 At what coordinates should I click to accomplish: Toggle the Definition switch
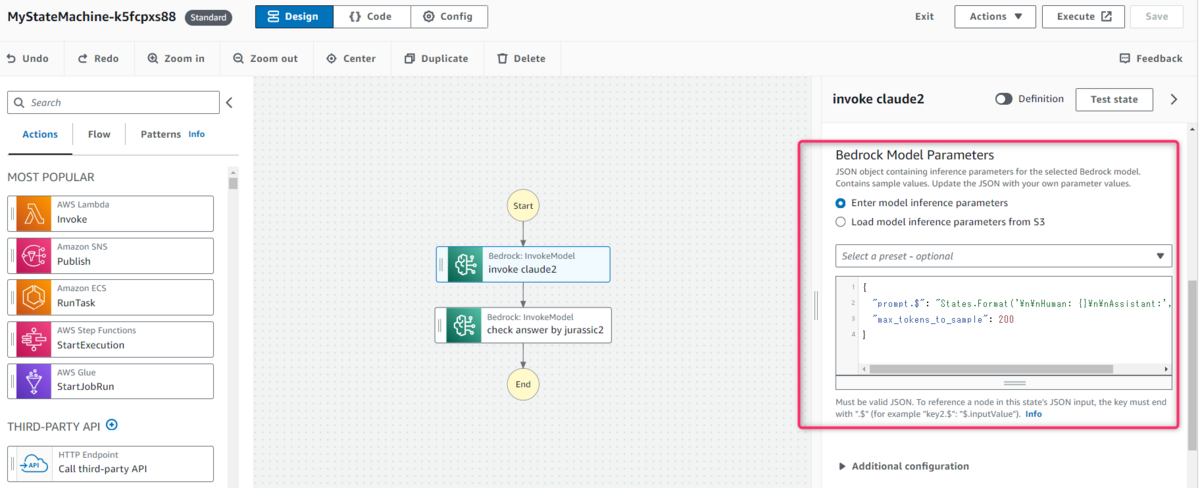tap(1004, 99)
